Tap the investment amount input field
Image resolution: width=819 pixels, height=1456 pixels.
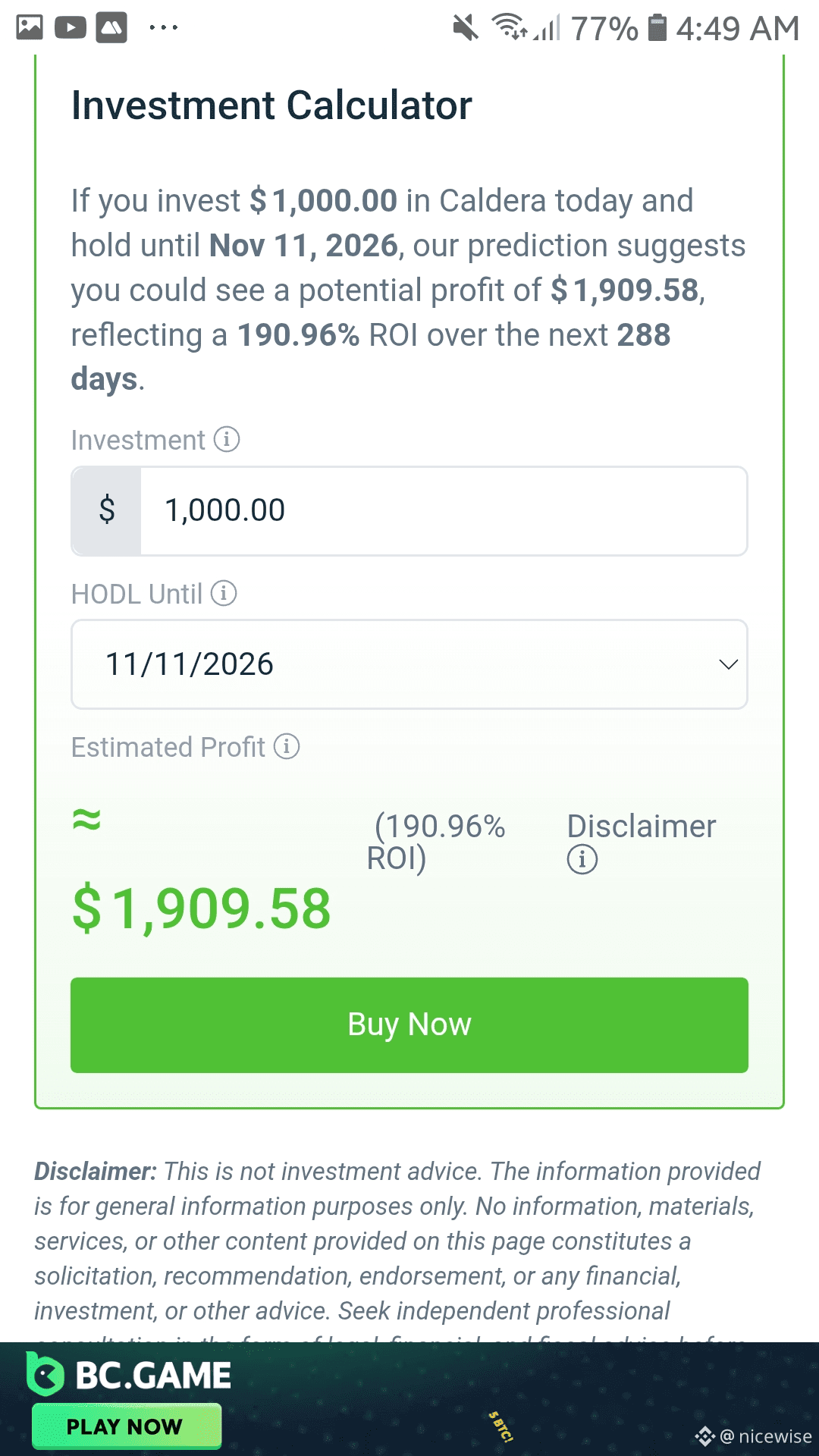[443, 511]
